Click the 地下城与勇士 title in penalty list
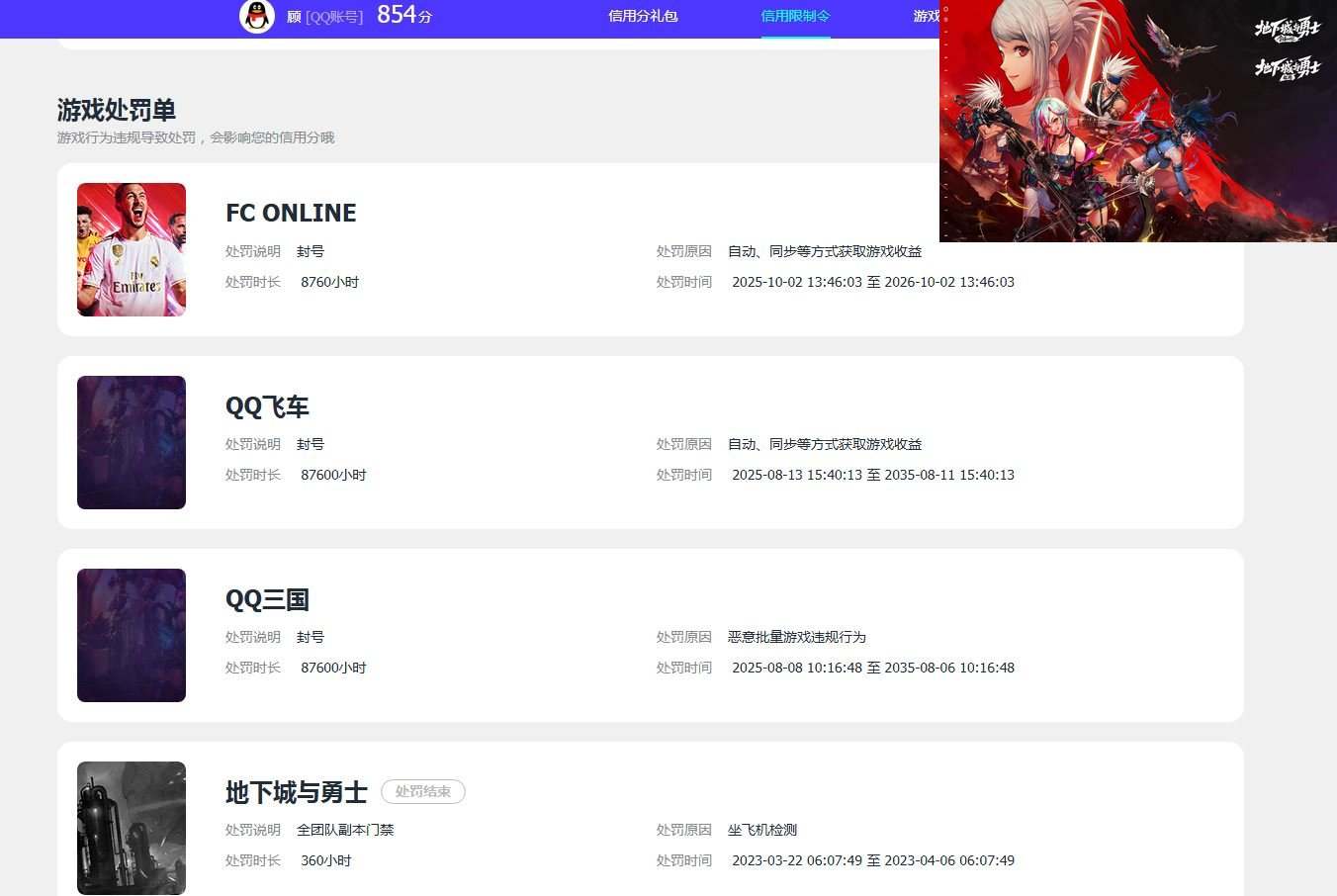1337x896 pixels. point(296,792)
